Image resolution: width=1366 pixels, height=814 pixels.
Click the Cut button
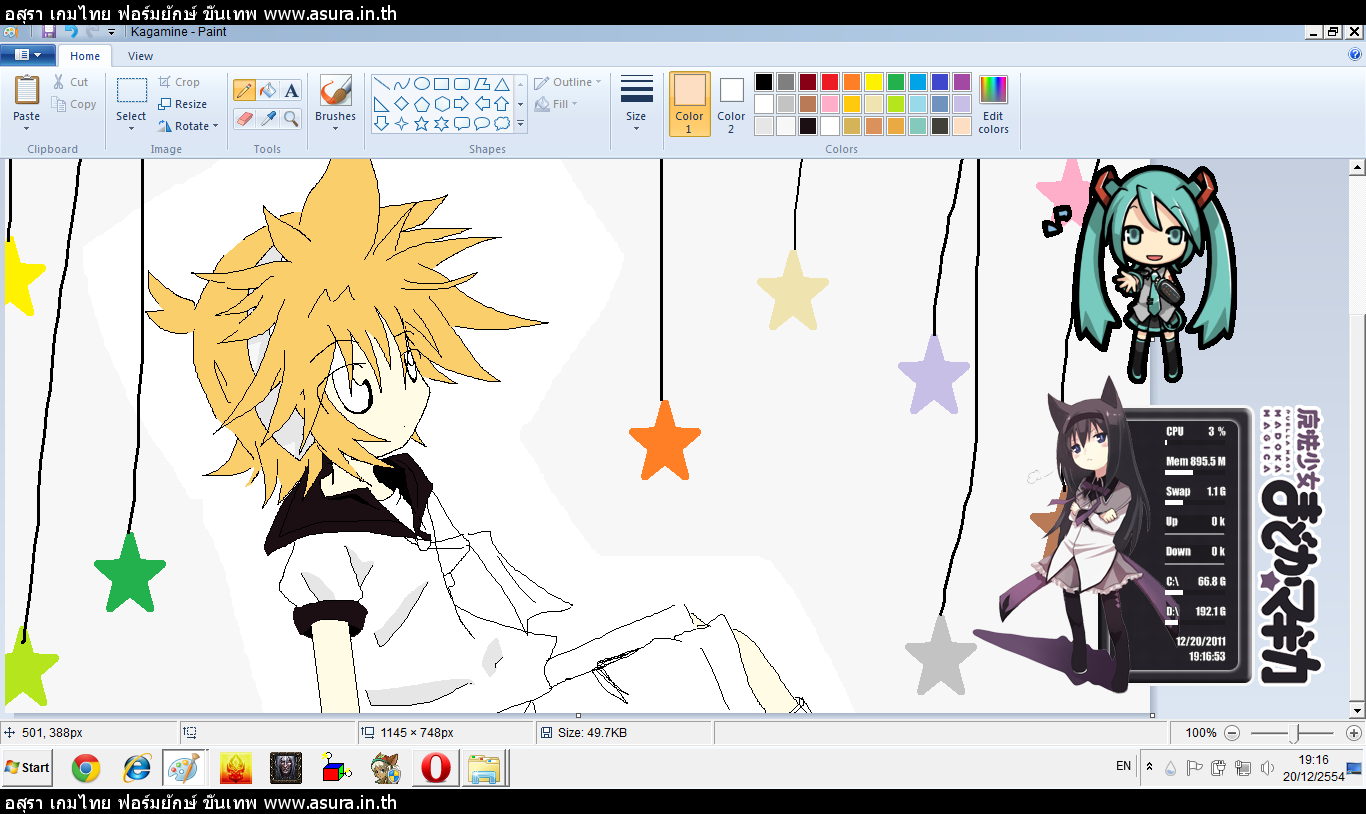point(70,82)
